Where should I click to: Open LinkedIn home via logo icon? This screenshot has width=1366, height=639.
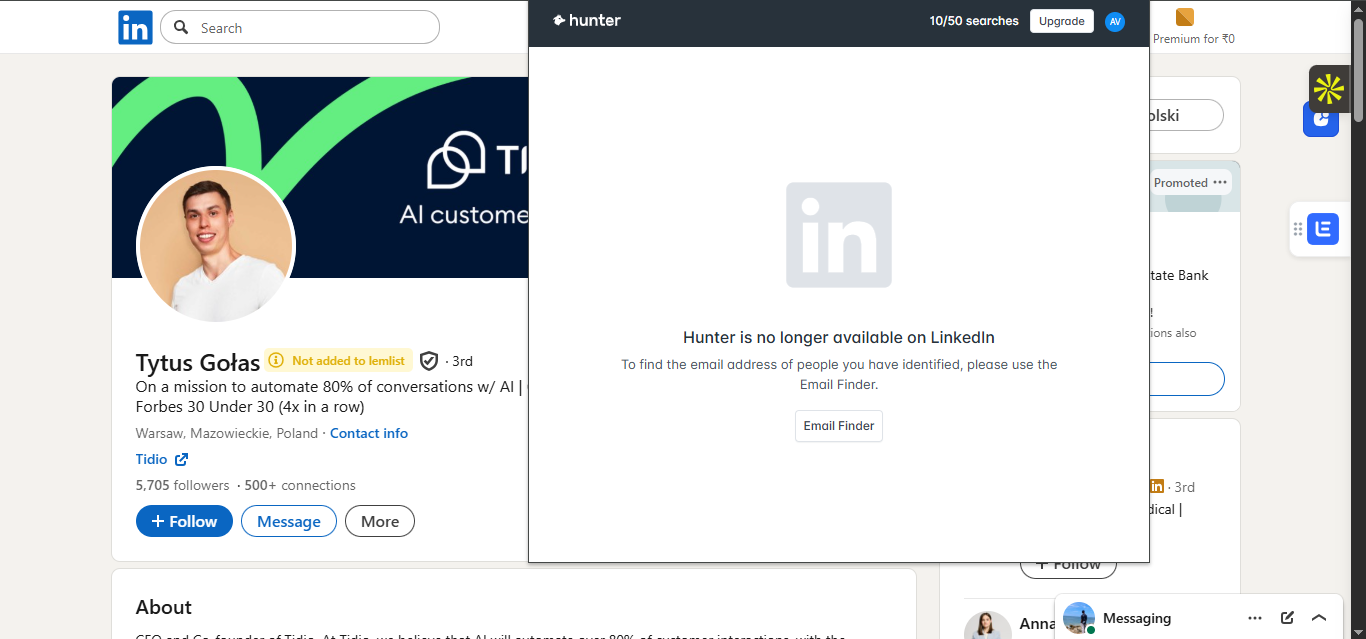tap(135, 27)
